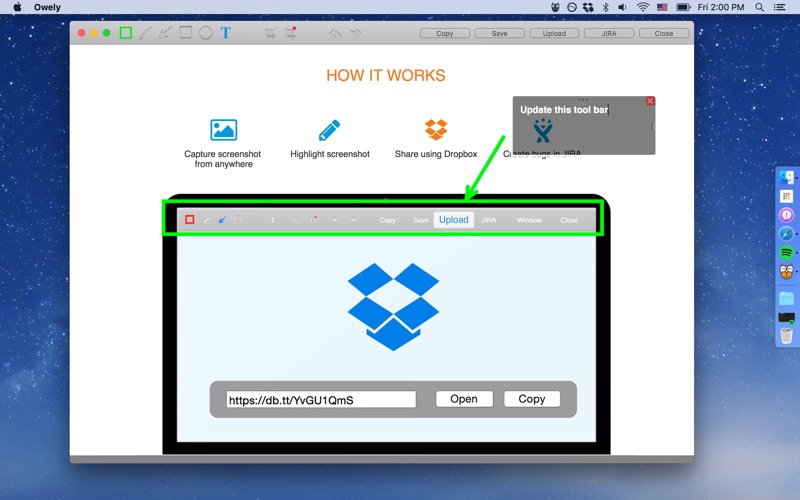Image resolution: width=800 pixels, height=500 pixels.
Task: Open the Bluetooth status menu
Action: click(x=606, y=7)
